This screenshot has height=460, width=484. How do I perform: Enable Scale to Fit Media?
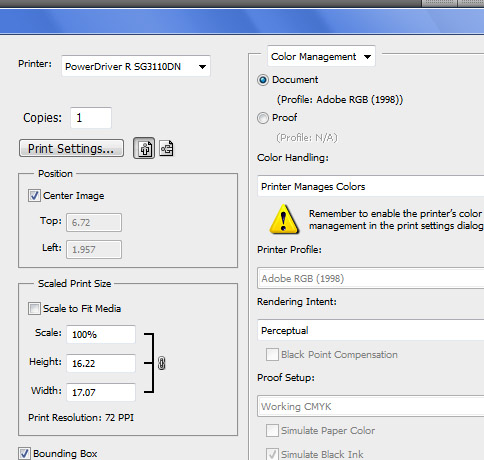click(x=34, y=308)
